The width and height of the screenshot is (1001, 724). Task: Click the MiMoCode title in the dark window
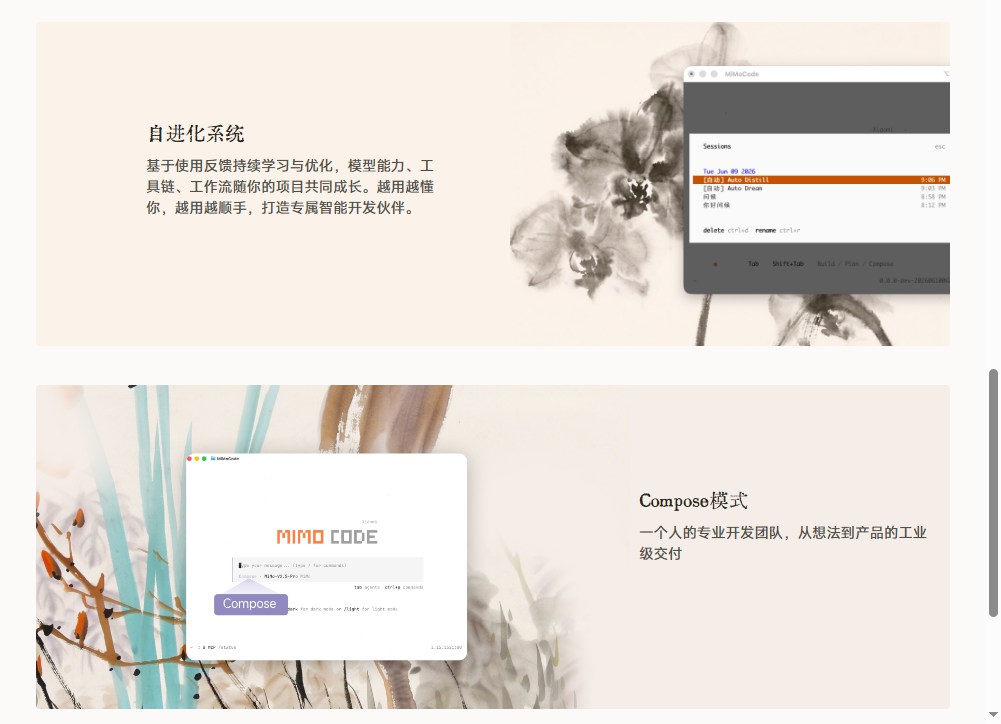coord(742,74)
